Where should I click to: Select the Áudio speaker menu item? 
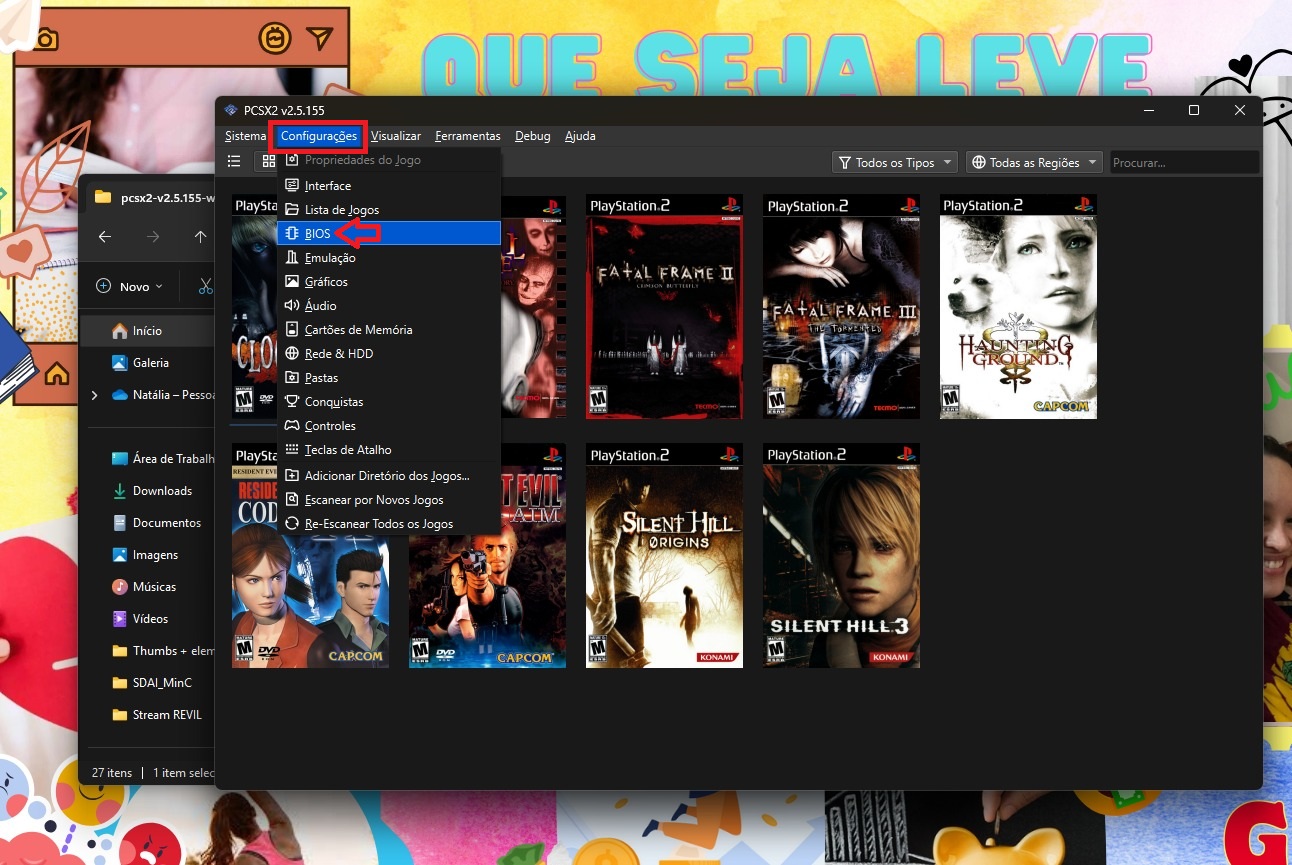coord(320,306)
